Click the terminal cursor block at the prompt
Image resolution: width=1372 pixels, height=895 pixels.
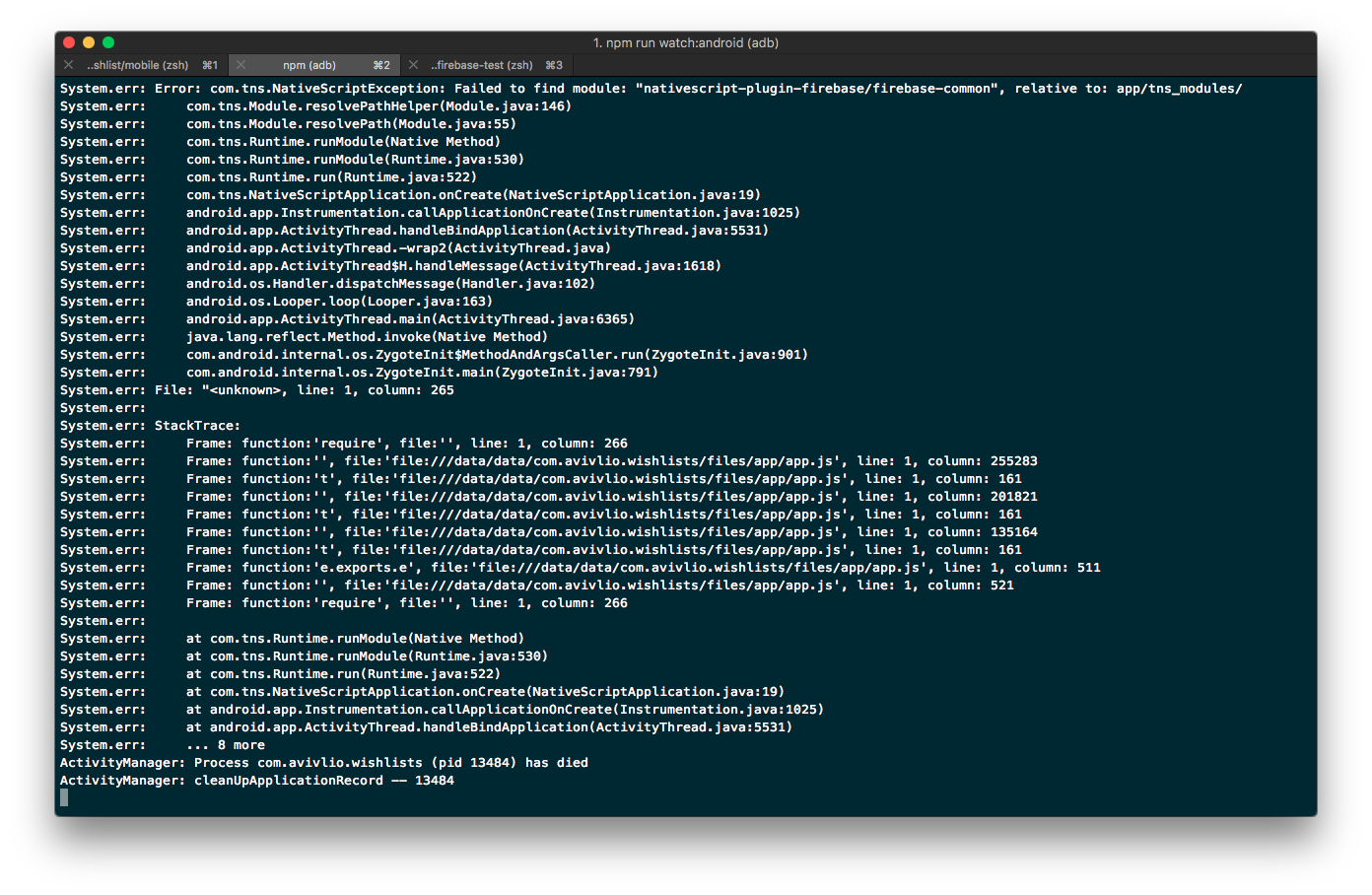(x=63, y=797)
